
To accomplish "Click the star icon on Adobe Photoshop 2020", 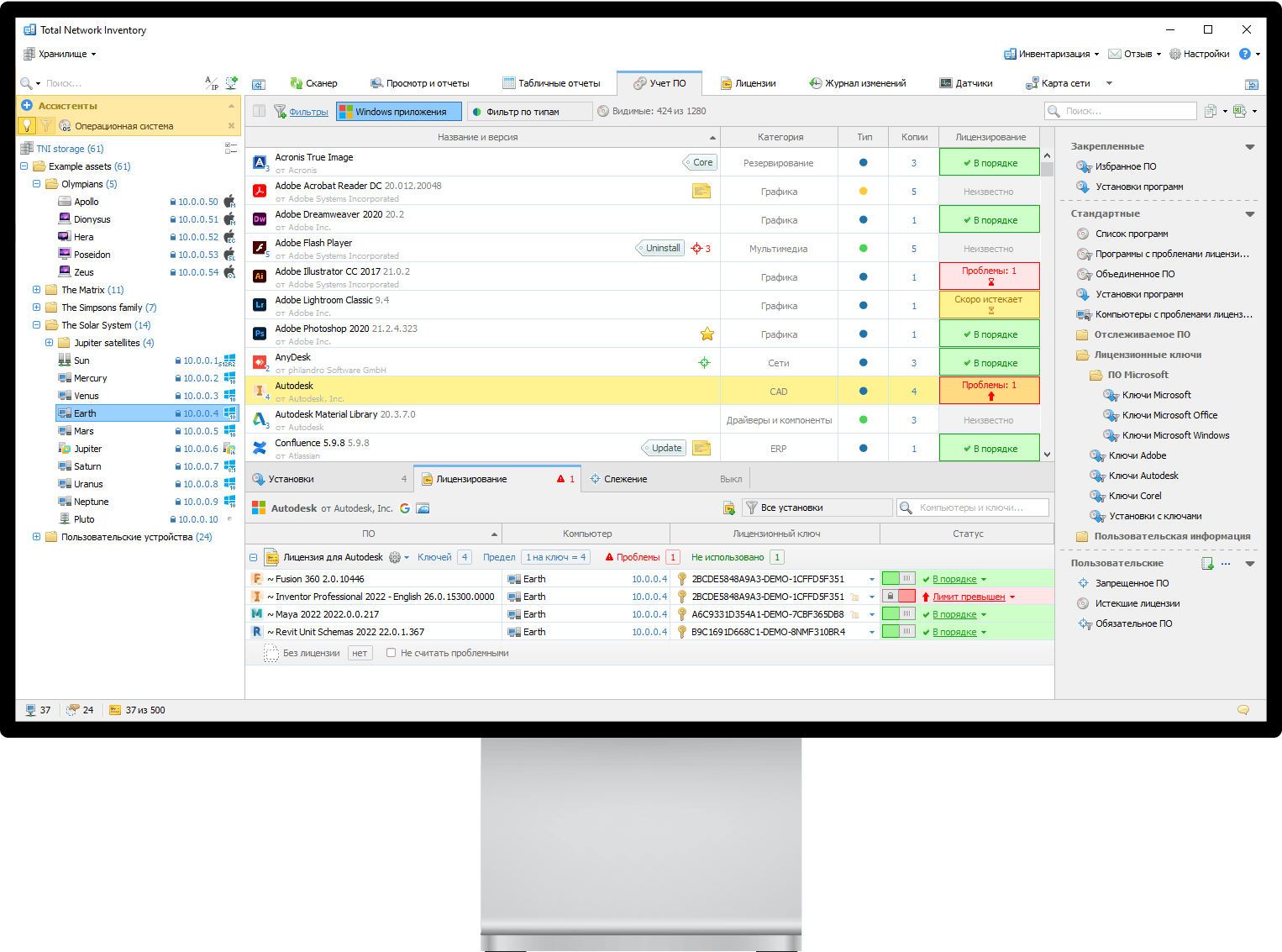I will [707, 334].
